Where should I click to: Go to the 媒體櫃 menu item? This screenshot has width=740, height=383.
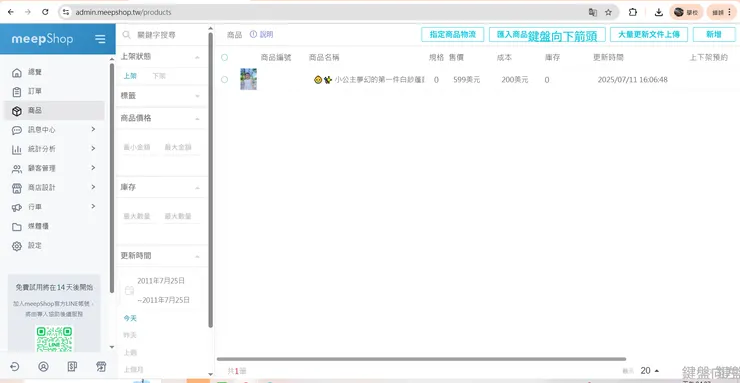click(x=54, y=226)
